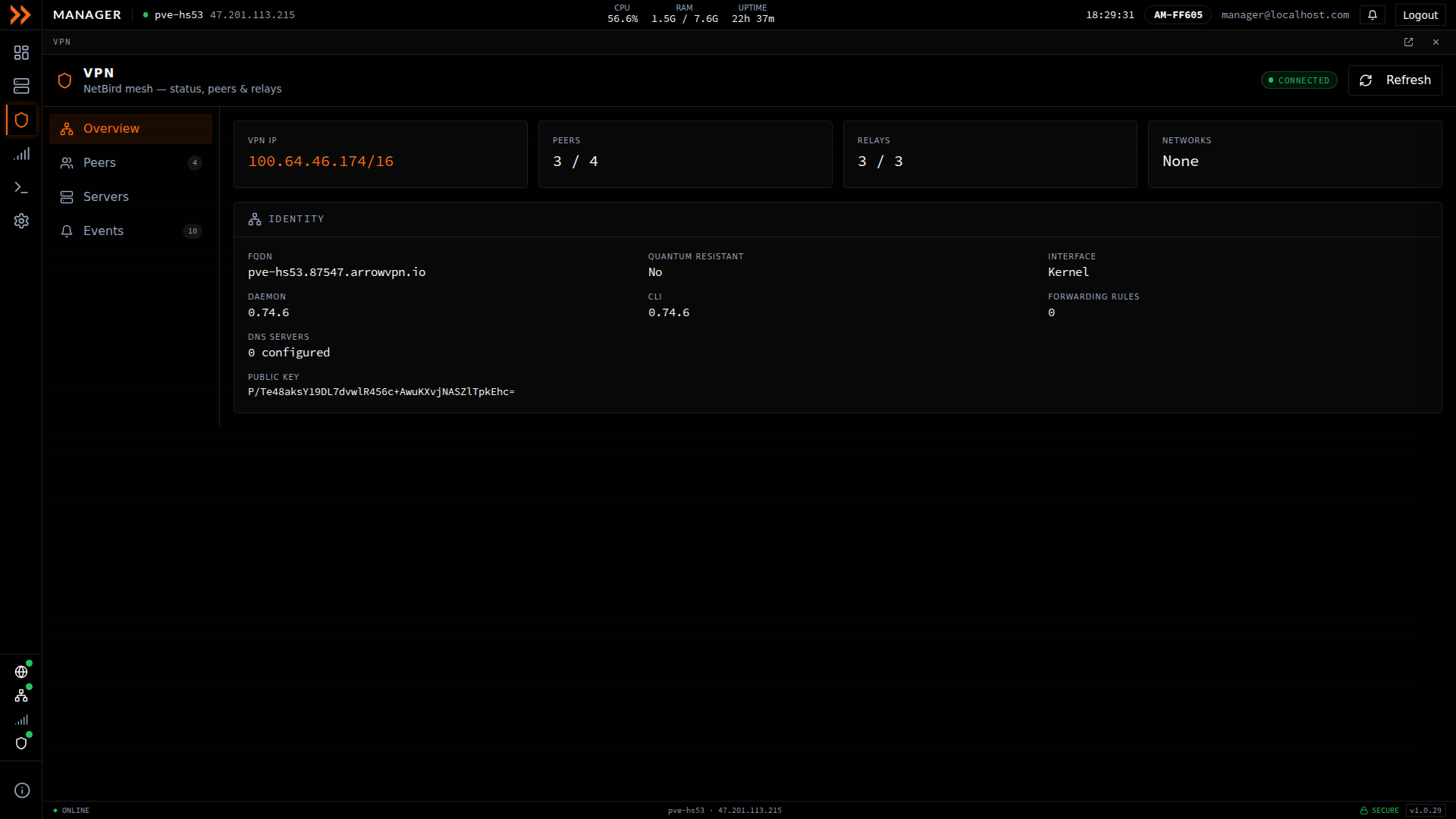The height and width of the screenshot is (819, 1456).
Task: Click manager@localhost.com account text
Action: point(1285,15)
